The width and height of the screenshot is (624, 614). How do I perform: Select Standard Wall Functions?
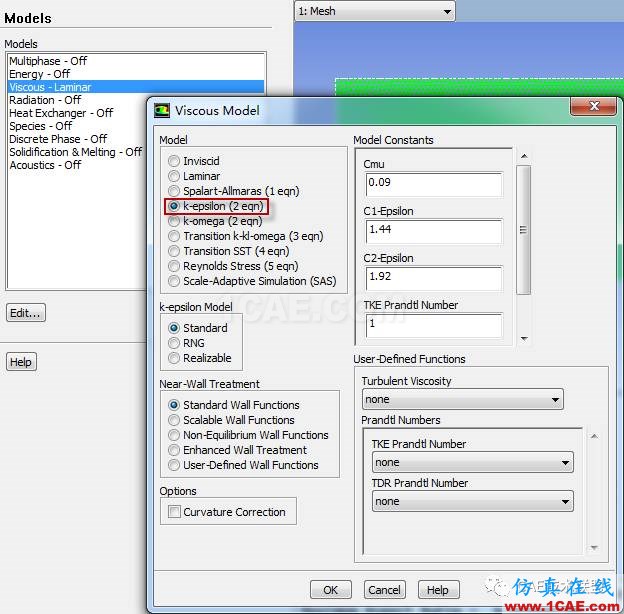click(174, 405)
